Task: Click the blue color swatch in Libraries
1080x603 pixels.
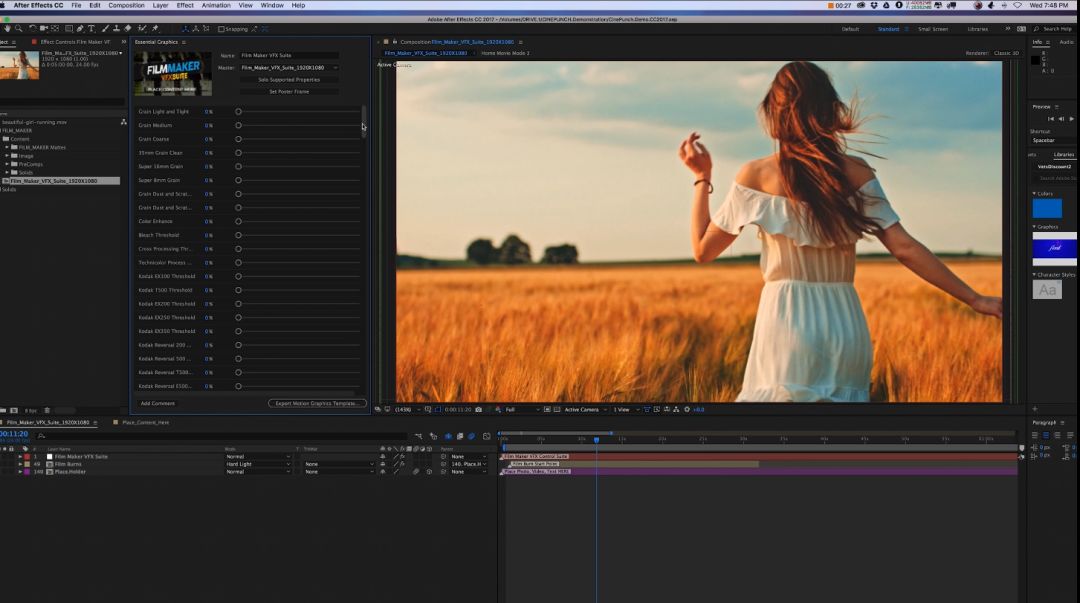Action: click(1047, 208)
